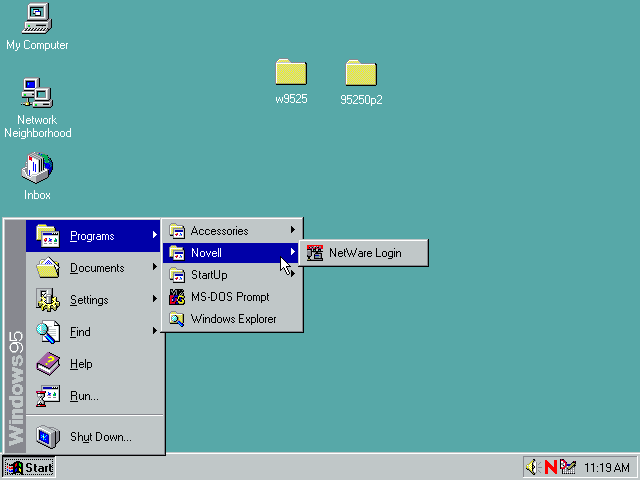Click the Novell folder icon
This screenshot has width=640, height=480.
pos(177,253)
